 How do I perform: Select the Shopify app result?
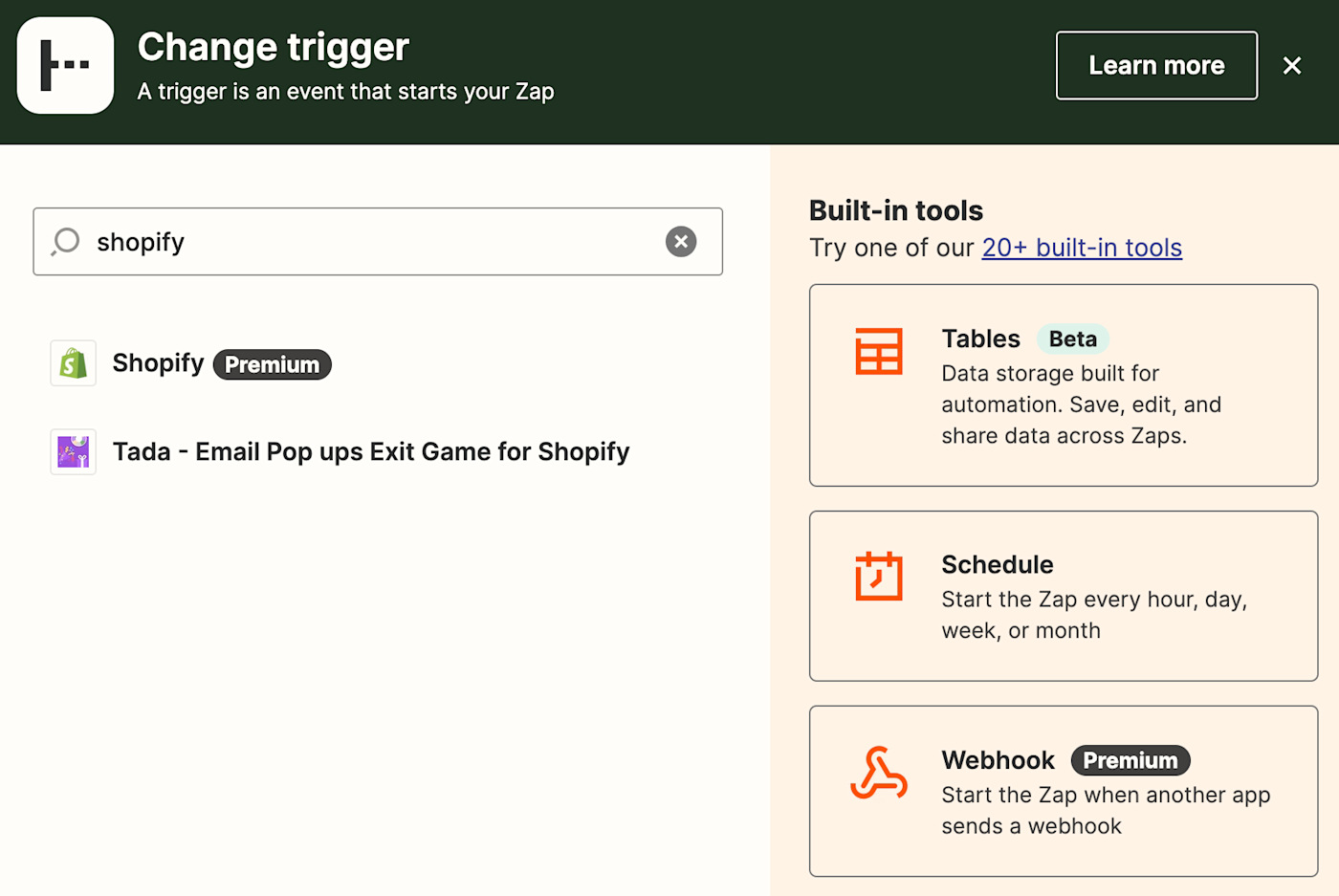[191, 363]
